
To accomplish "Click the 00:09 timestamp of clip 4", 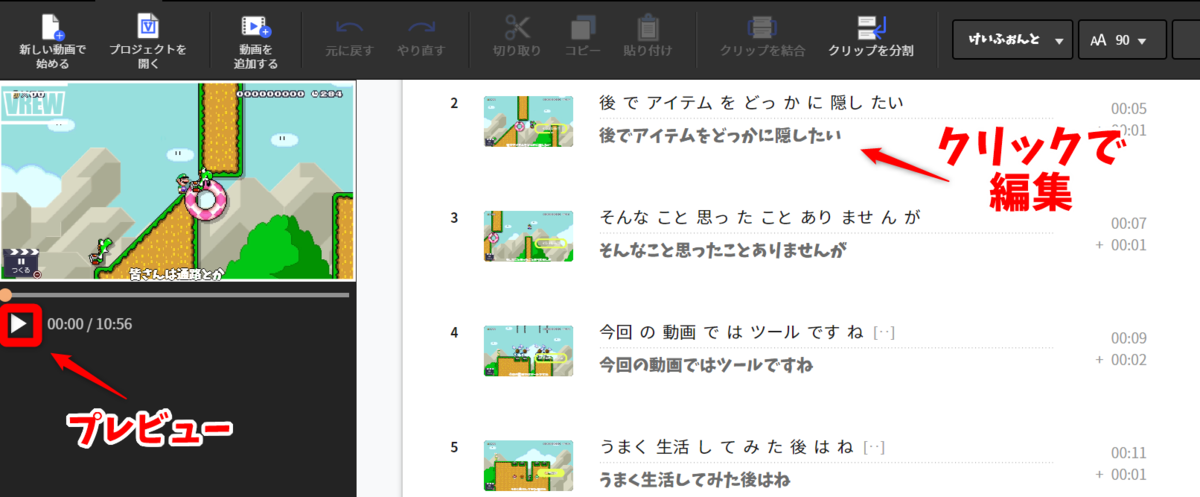I will (1129, 338).
